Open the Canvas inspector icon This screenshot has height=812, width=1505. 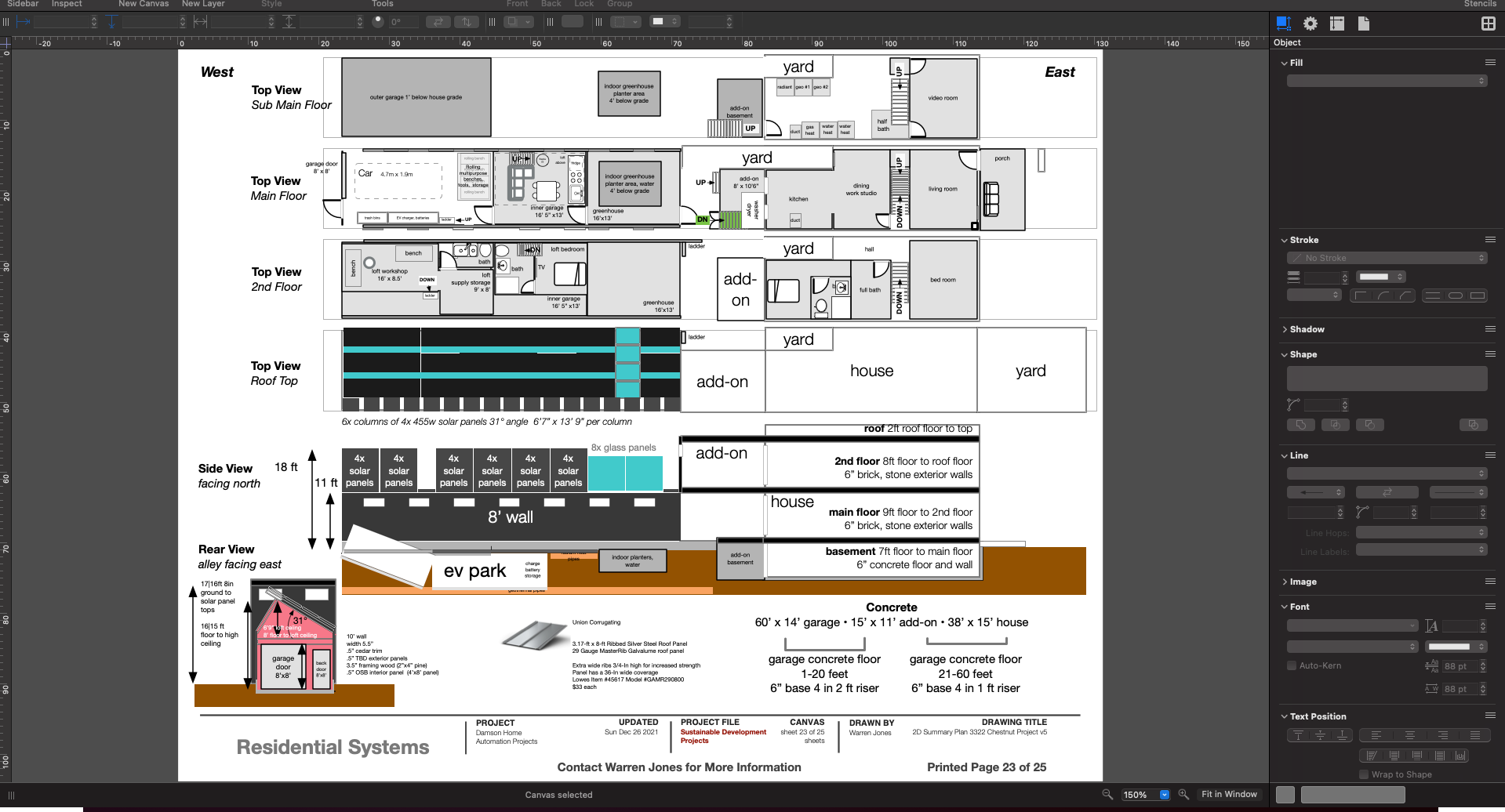click(x=1336, y=24)
